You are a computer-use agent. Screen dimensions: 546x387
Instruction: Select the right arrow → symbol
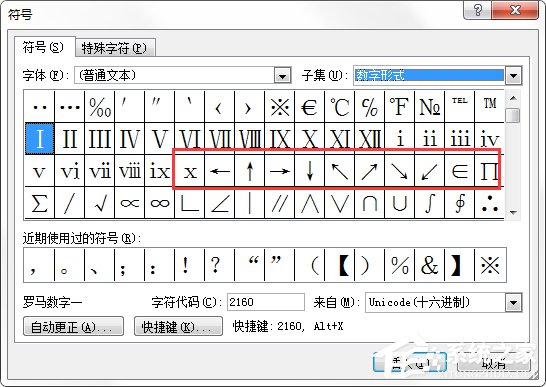click(x=280, y=171)
